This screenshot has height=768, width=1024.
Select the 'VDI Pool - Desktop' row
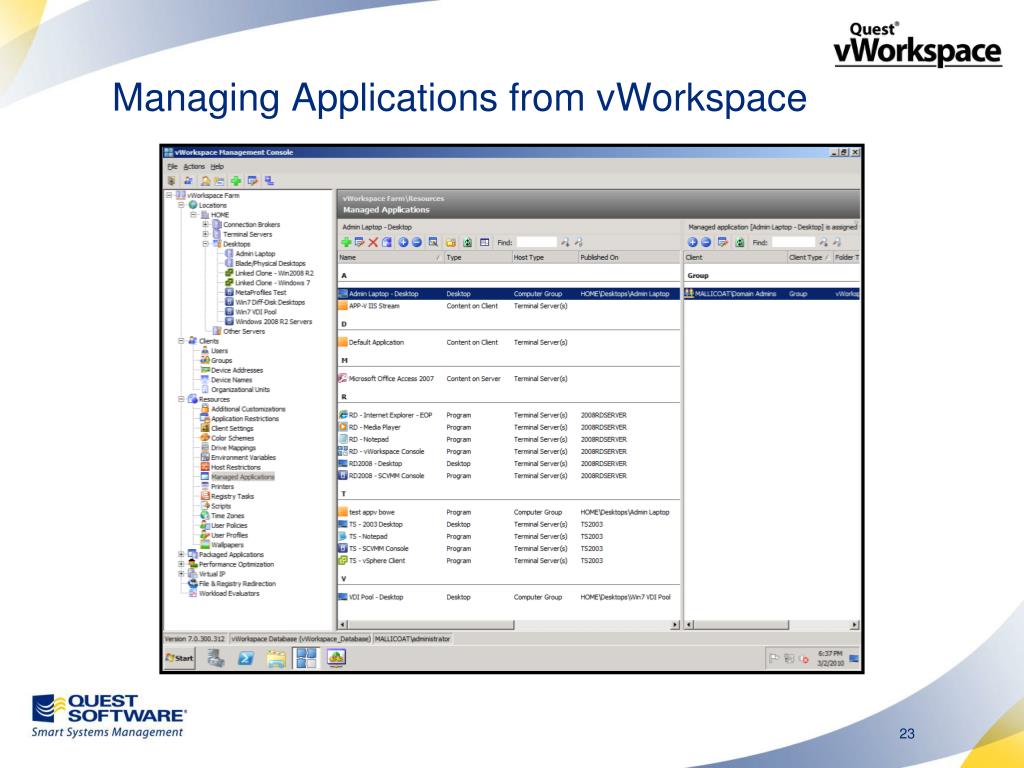point(509,597)
